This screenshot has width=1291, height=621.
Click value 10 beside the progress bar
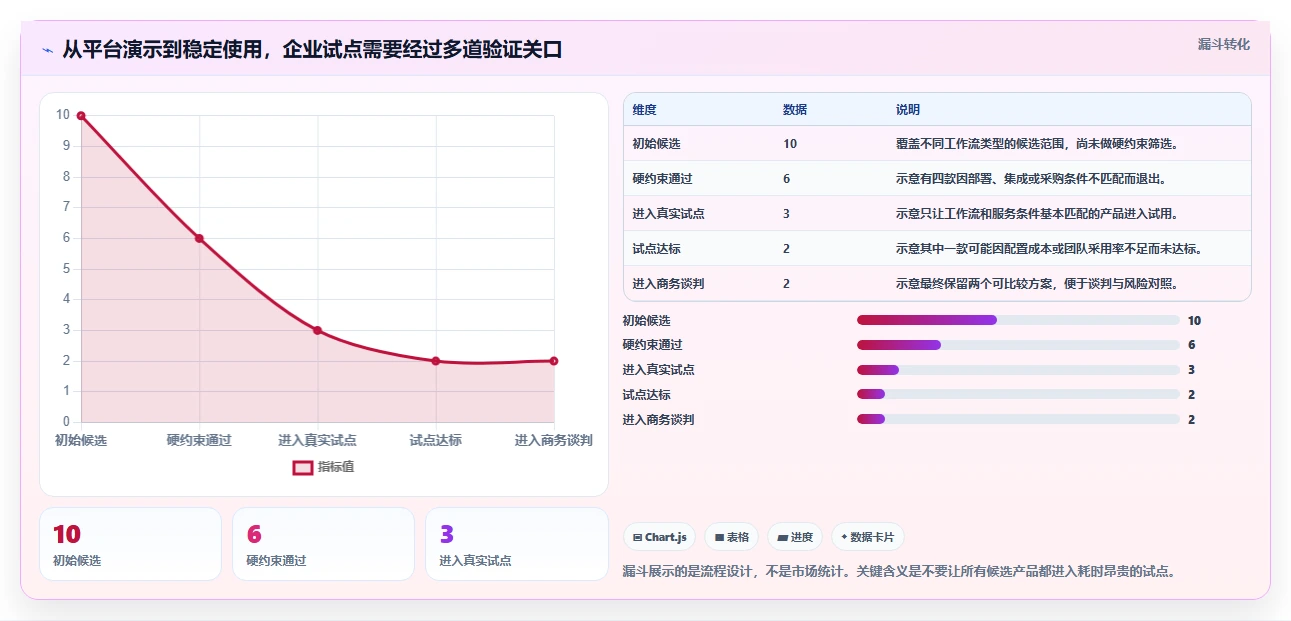[1194, 321]
